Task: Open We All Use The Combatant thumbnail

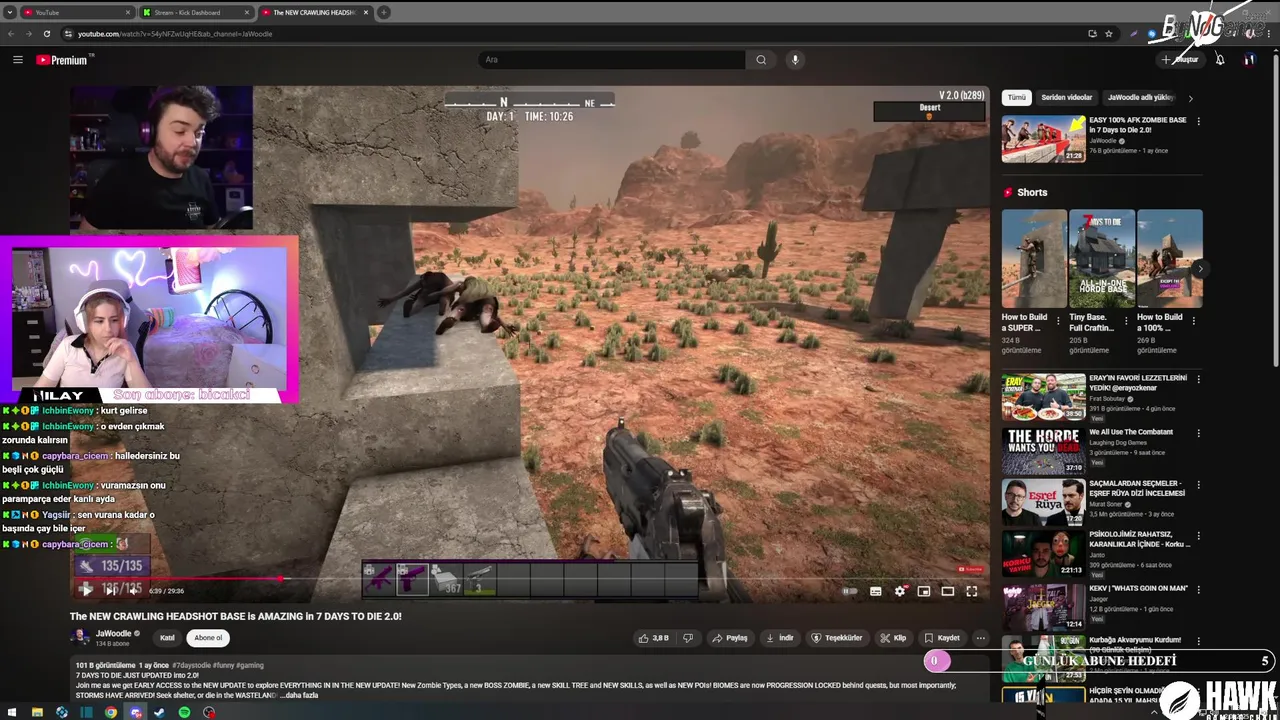Action: coord(1043,451)
